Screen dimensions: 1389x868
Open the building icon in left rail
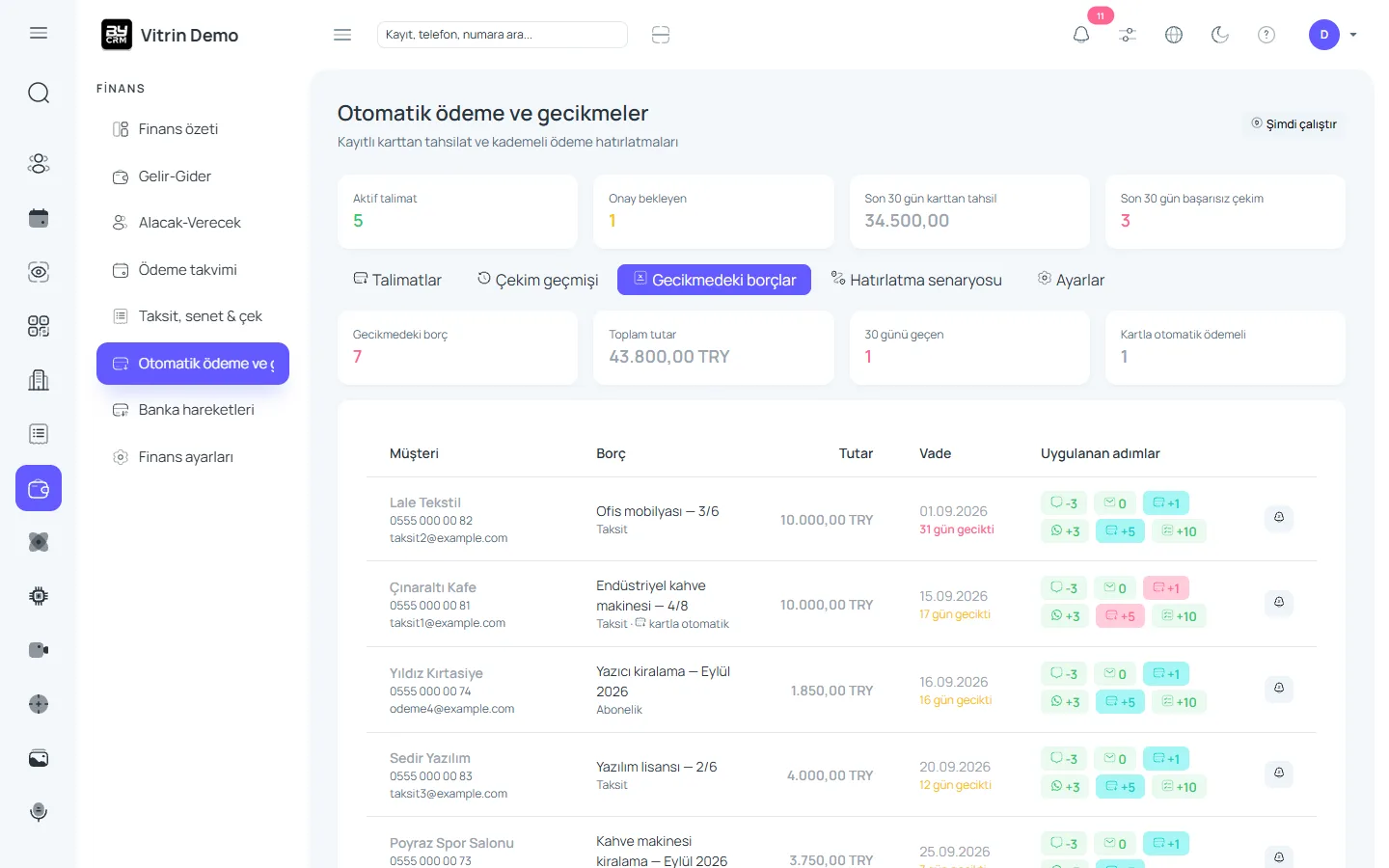point(39,380)
